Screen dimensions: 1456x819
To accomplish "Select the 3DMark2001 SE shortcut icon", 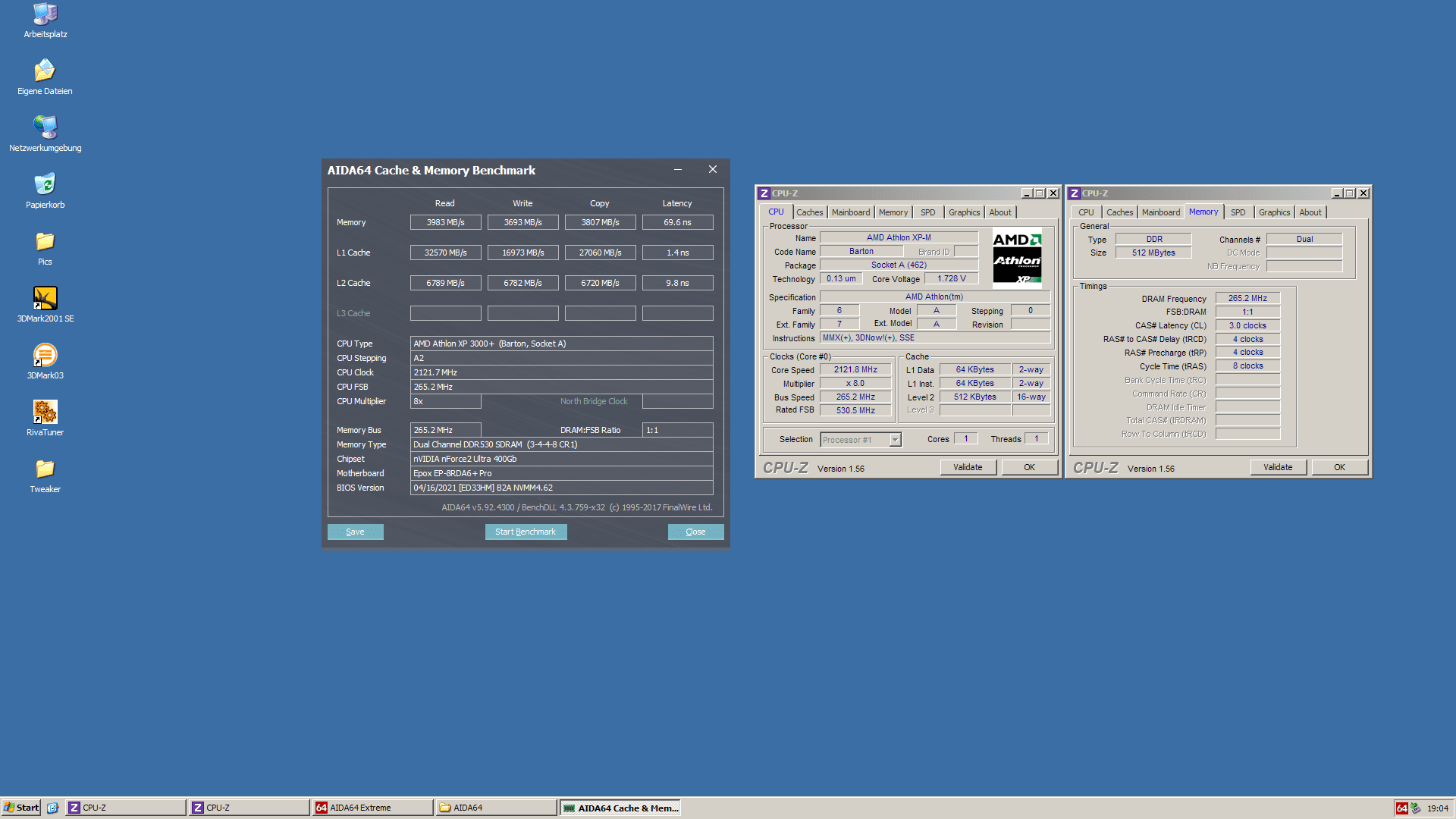I will pyautogui.click(x=45, y=305).
